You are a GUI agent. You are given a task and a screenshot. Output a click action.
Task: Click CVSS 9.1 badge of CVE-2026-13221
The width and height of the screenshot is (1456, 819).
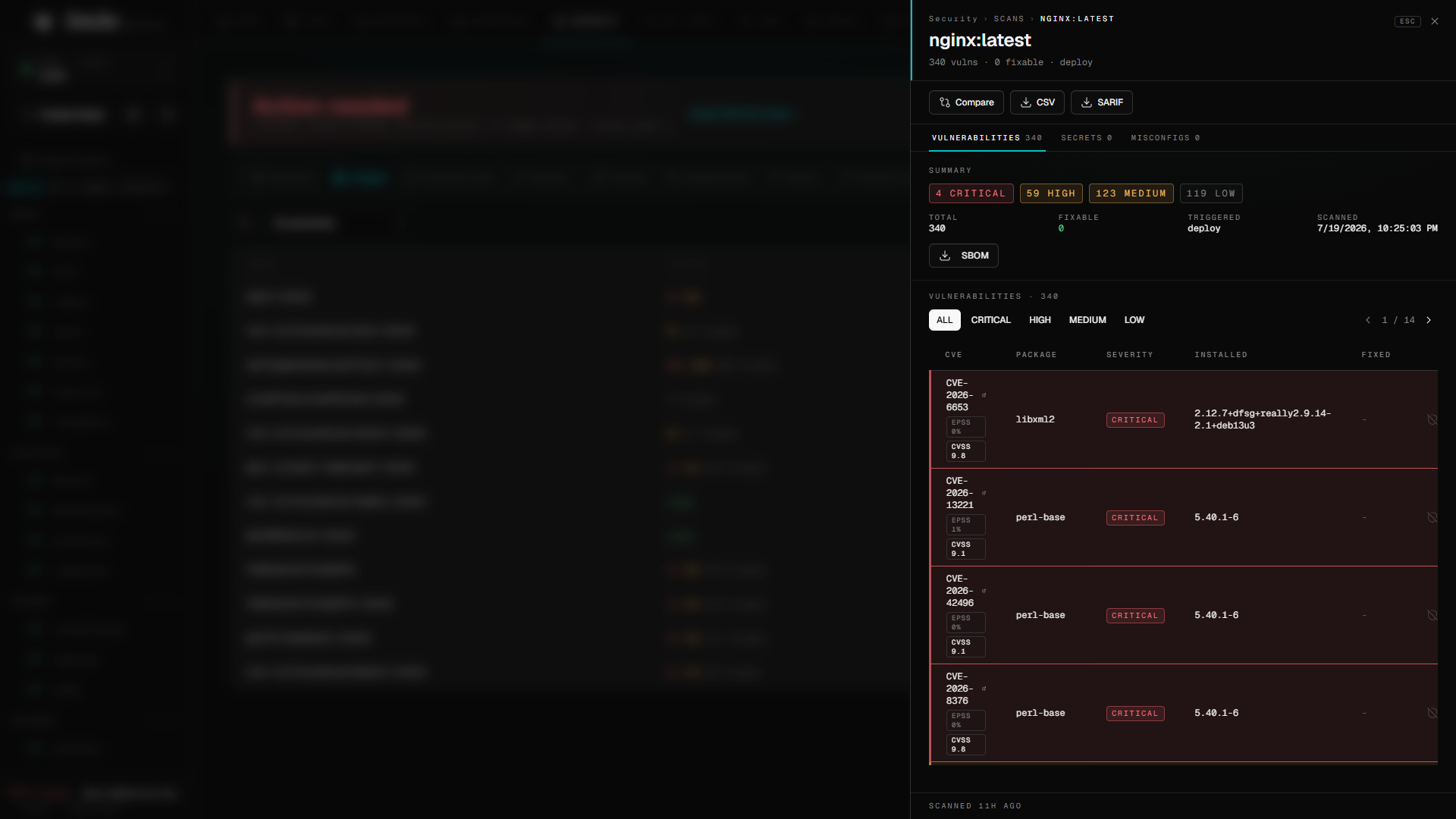pos(965,549)
